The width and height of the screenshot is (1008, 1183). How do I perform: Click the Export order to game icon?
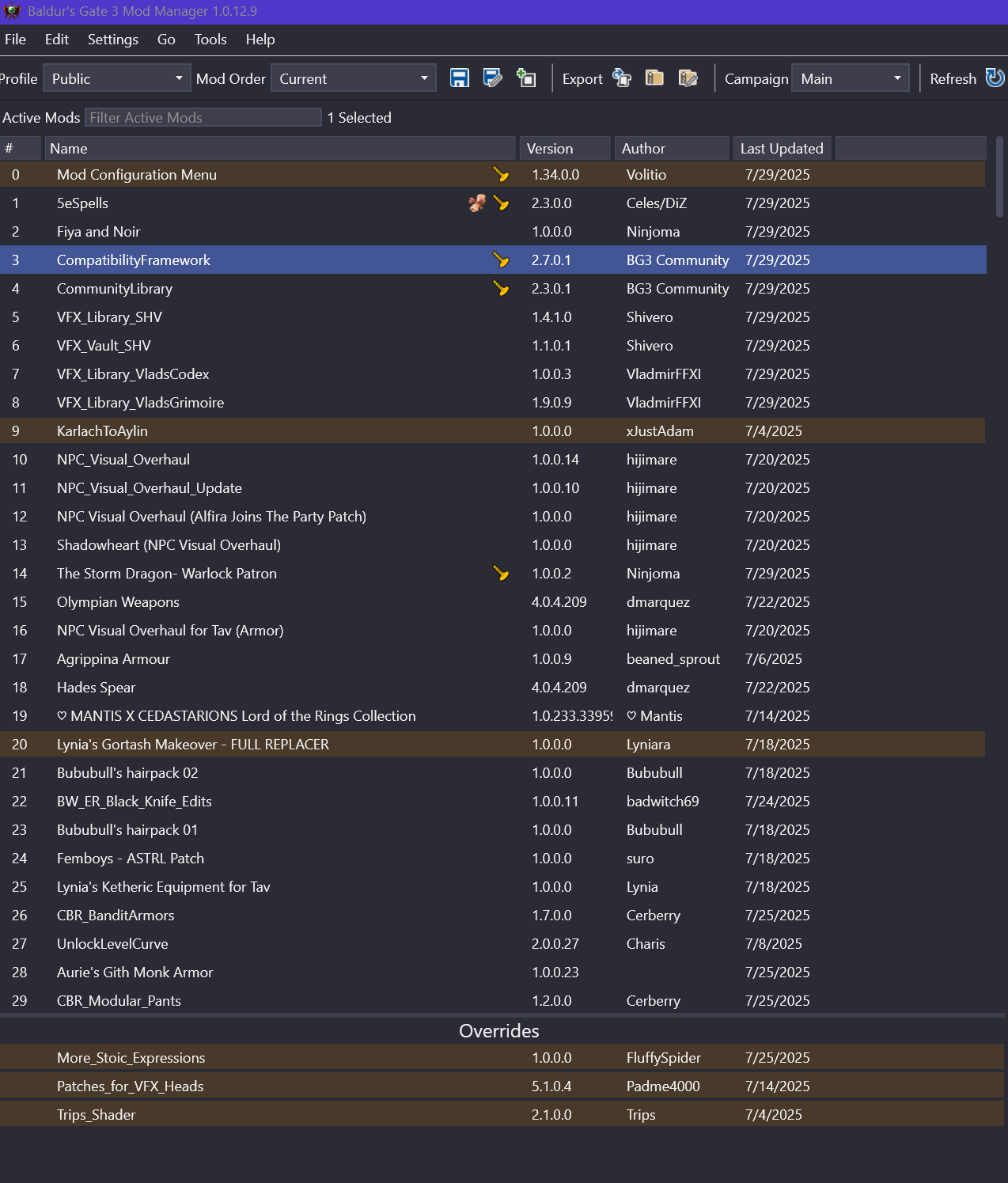coord(622,78)
